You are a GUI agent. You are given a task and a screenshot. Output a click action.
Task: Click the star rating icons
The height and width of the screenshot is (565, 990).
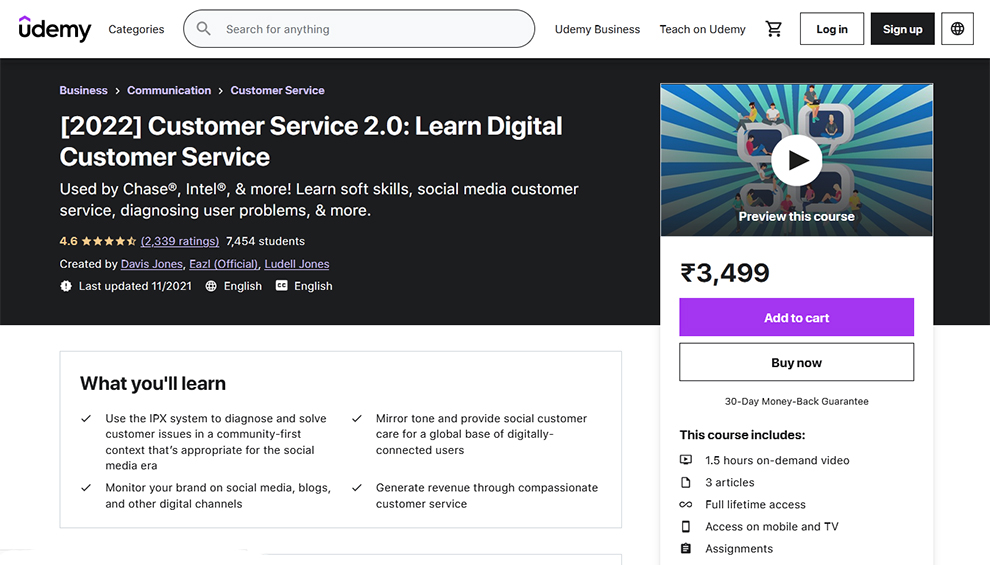click(109, 241)
